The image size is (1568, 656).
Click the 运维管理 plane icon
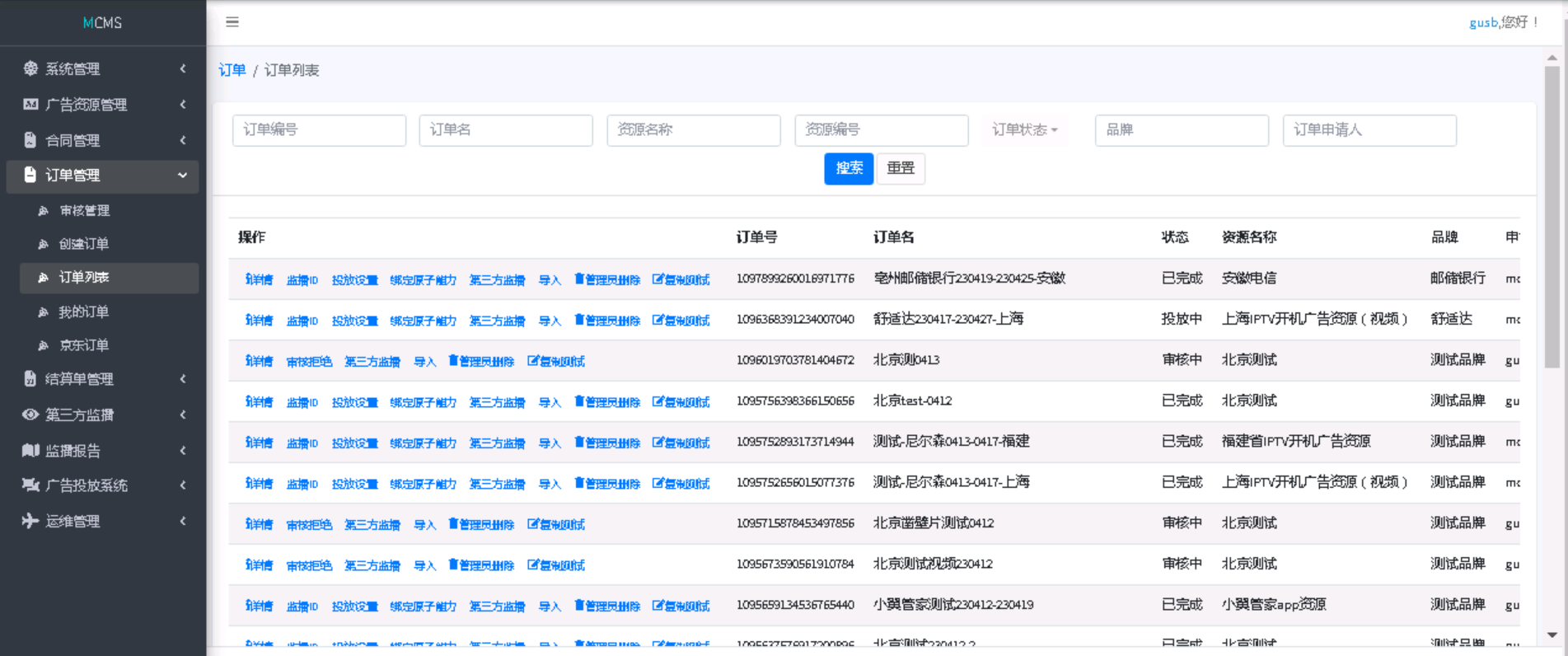point(30,521)
